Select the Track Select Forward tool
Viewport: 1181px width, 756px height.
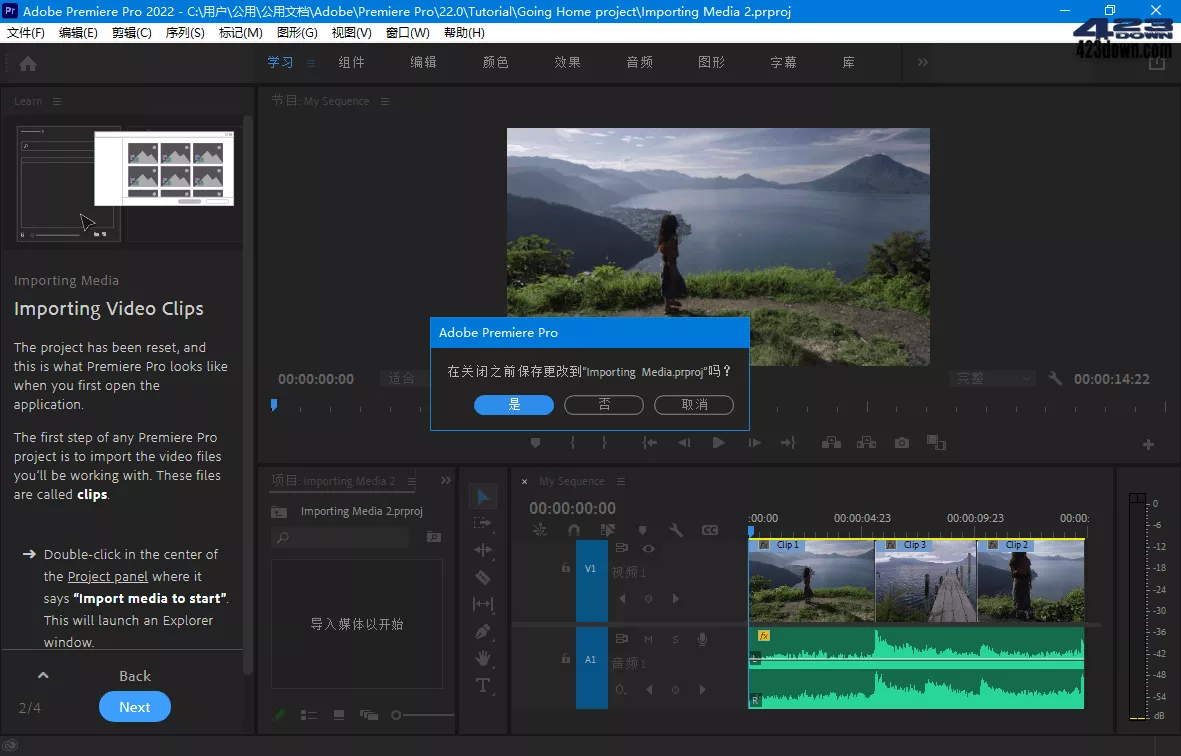(483, 523)
